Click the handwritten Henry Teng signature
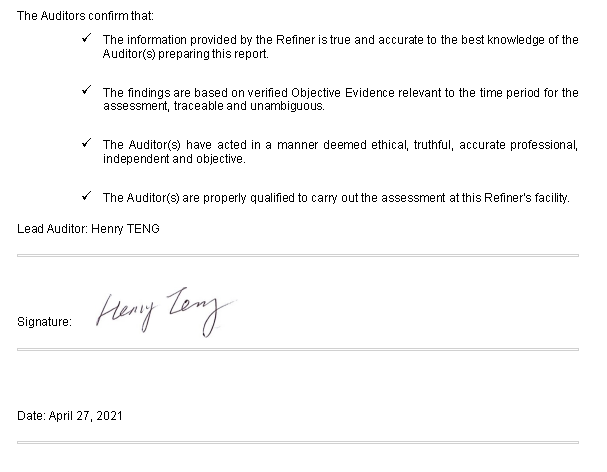The image size is (607, 472). click(166, 312)
